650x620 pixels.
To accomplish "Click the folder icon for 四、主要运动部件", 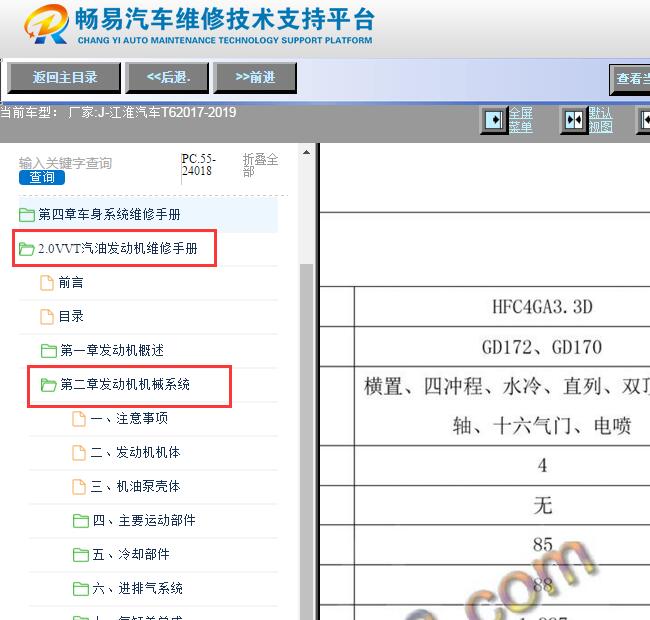I will [80, 521].
